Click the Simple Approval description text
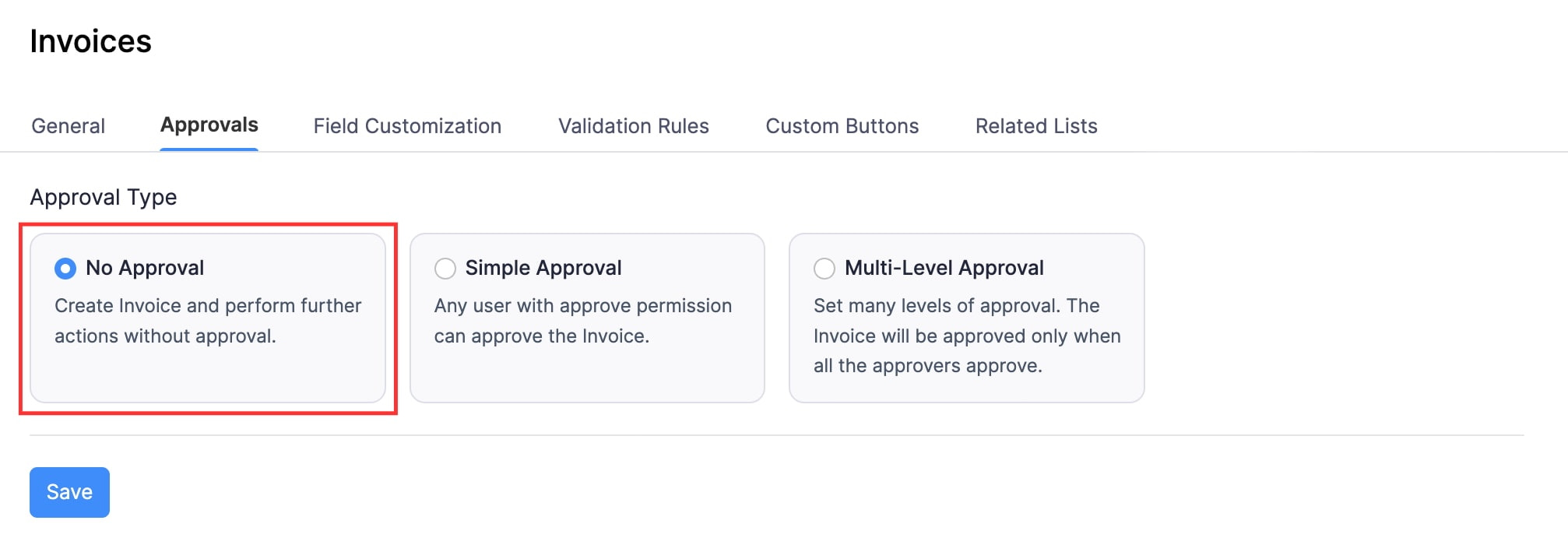Image resolution: width=1568 pixels, height=545 pixels. 582,321
